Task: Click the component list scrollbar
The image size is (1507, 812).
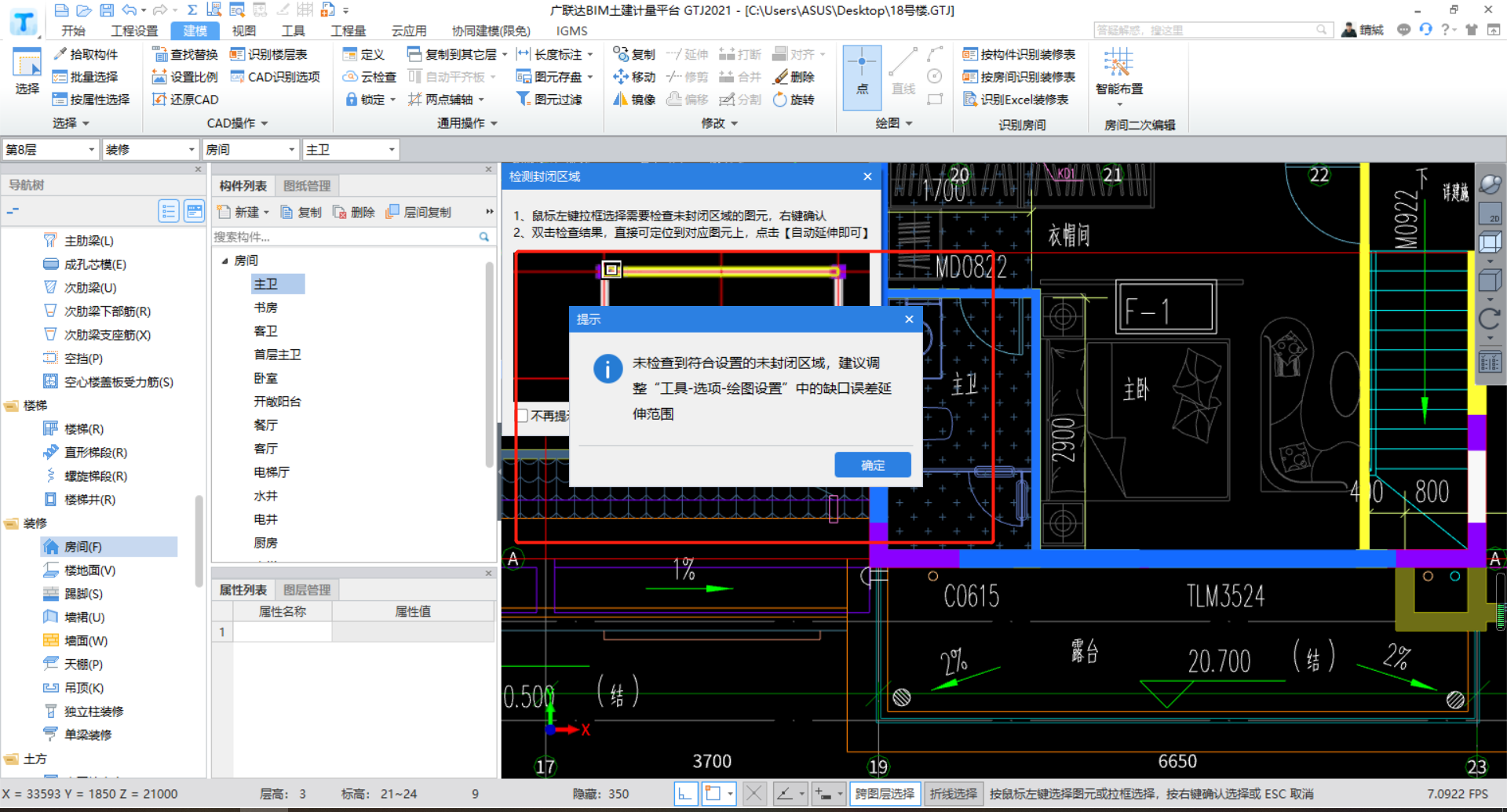Action: coord(490,365)
